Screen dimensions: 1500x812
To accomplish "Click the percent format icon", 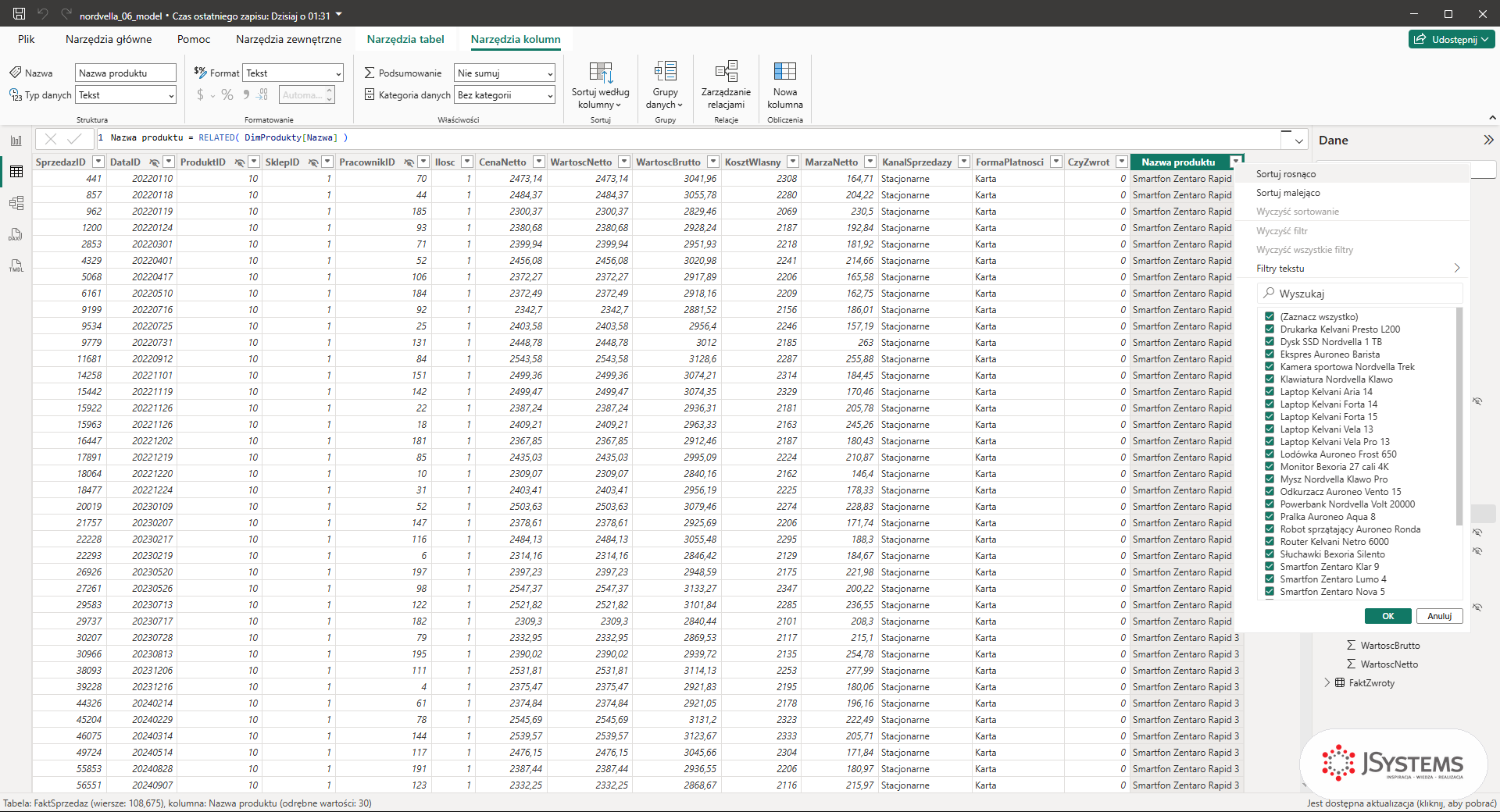I will coord(227,94).
